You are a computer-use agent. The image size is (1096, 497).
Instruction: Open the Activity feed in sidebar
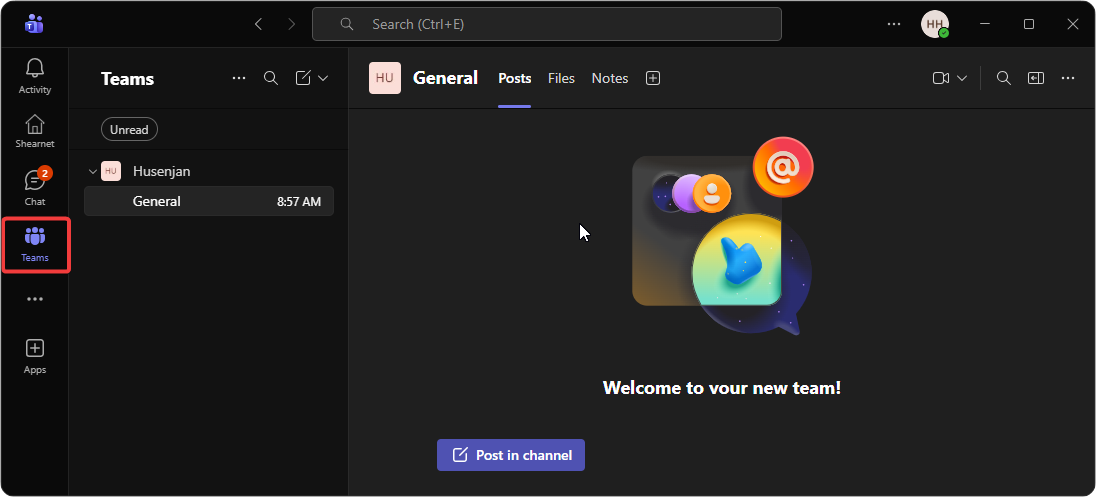pos(35,76)
